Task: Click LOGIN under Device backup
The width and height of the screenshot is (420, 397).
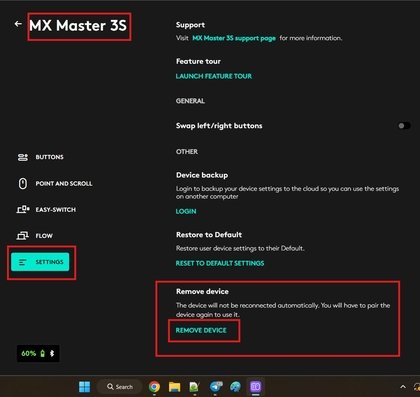Action: pyautogui.click(x=186, y=211)
